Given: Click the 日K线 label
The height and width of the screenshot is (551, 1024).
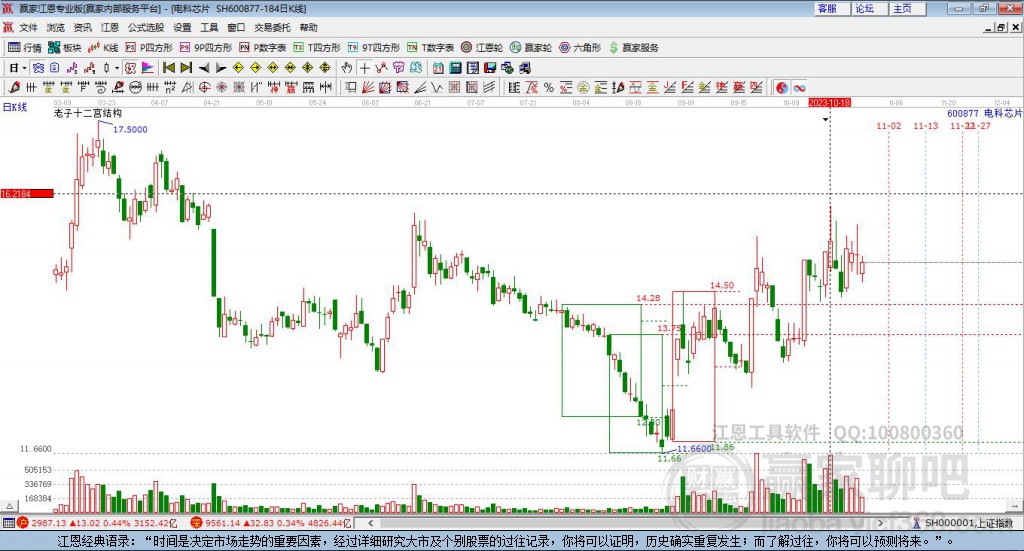Looking at the screenshot, I should [15, 107].
